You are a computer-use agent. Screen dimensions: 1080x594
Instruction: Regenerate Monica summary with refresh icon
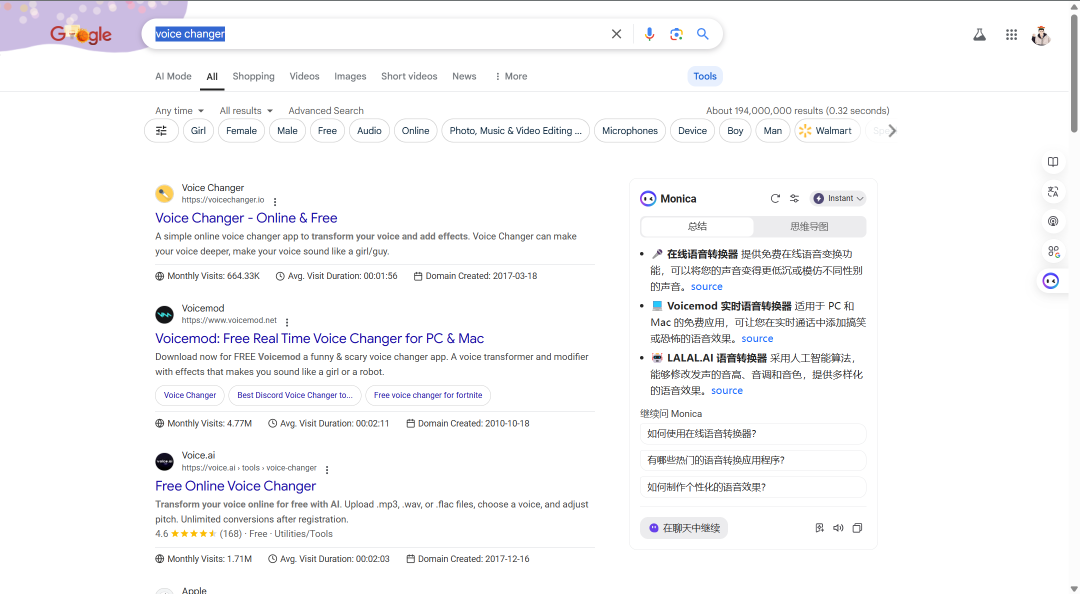(x=775, y=198)
